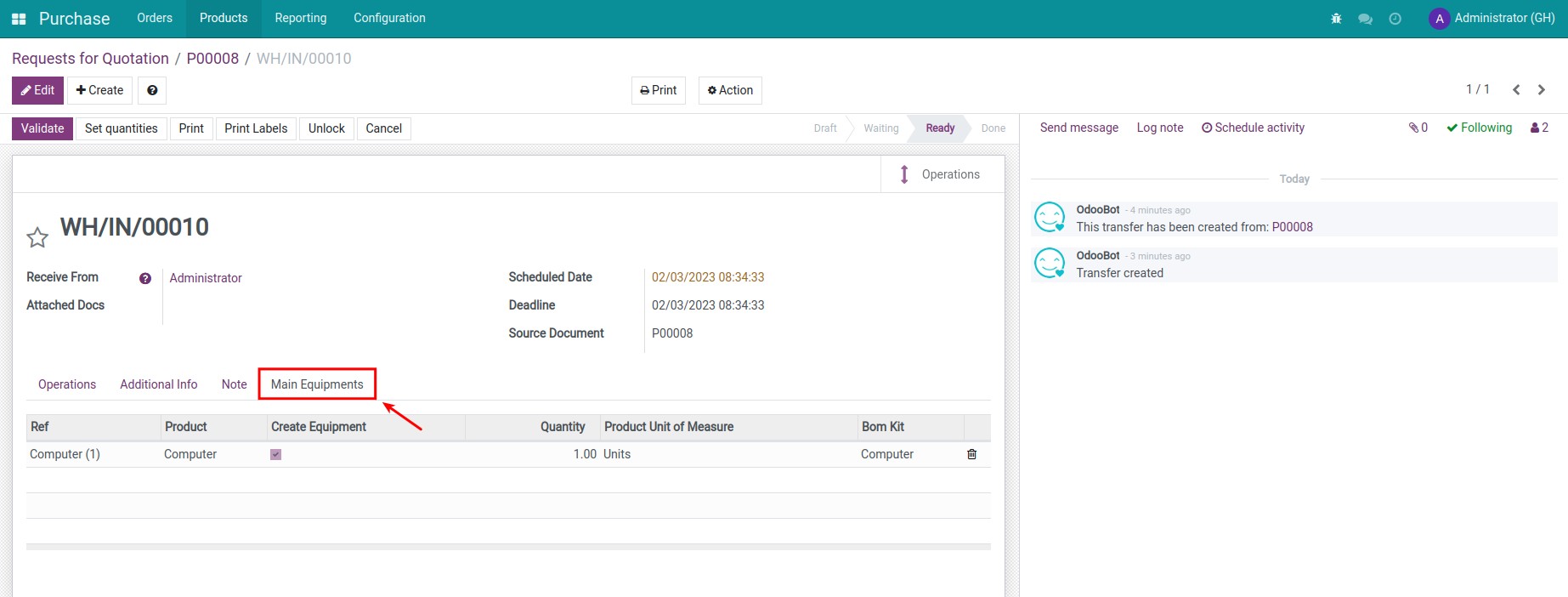Click the Validate button
The image size is (1568, 597).
42,128
